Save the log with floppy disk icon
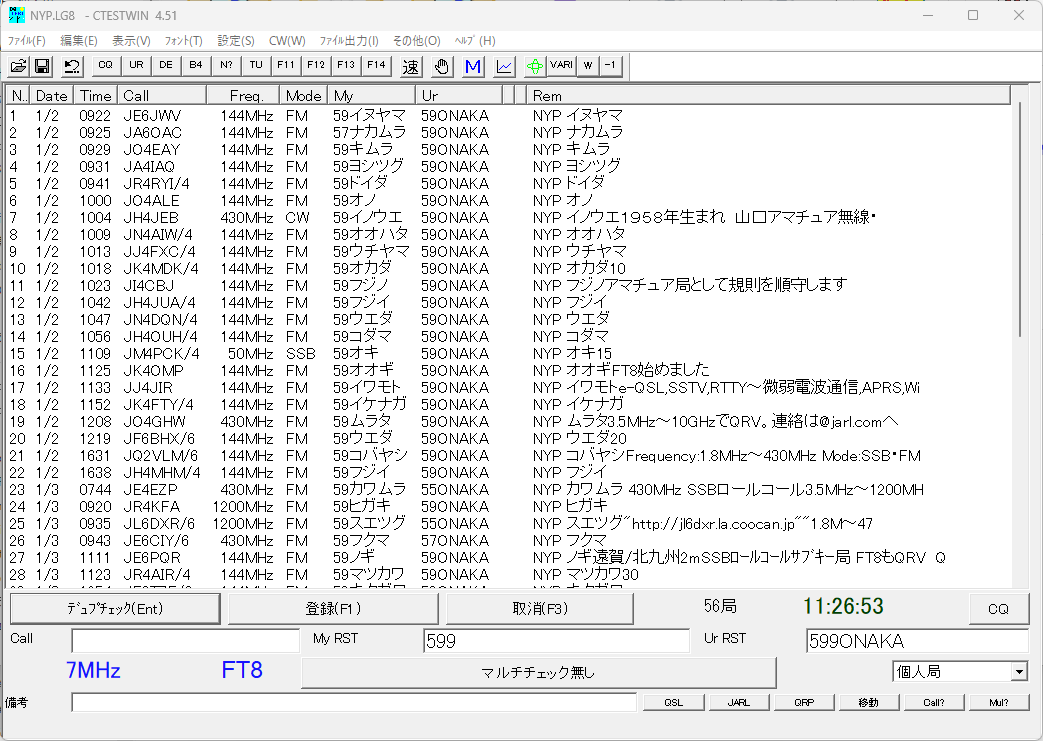 [43, 66]
